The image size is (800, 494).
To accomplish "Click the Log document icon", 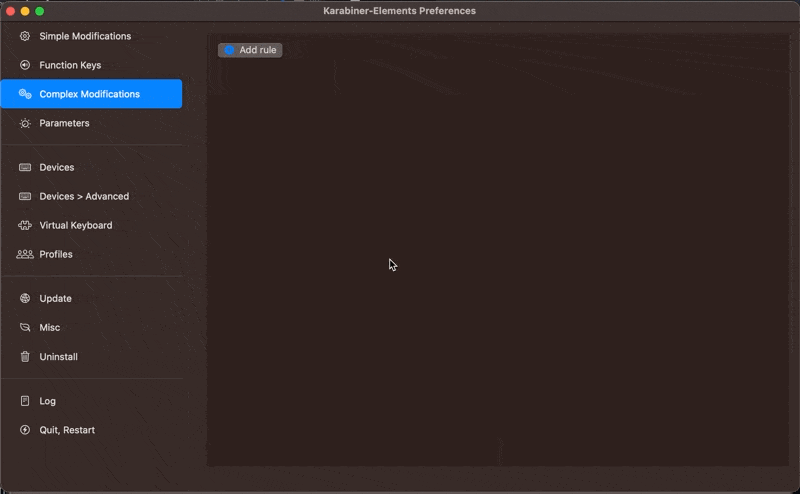I will tap(24, 401).
